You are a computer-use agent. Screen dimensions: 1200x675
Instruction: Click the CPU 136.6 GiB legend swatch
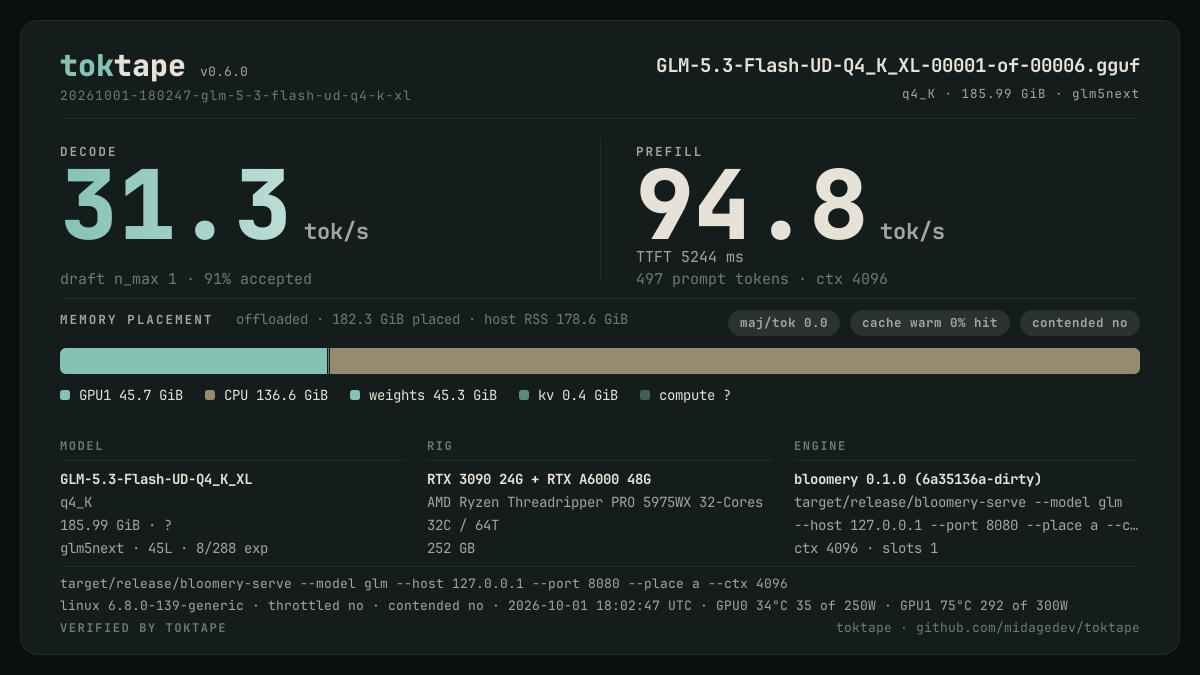pyautogui.click(x=210, y=396)
